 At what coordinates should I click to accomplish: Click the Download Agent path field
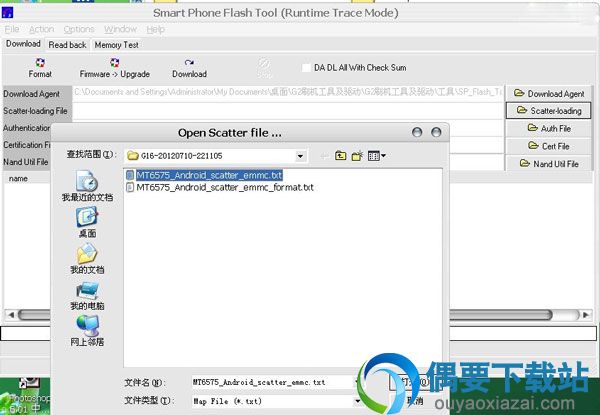288,93
